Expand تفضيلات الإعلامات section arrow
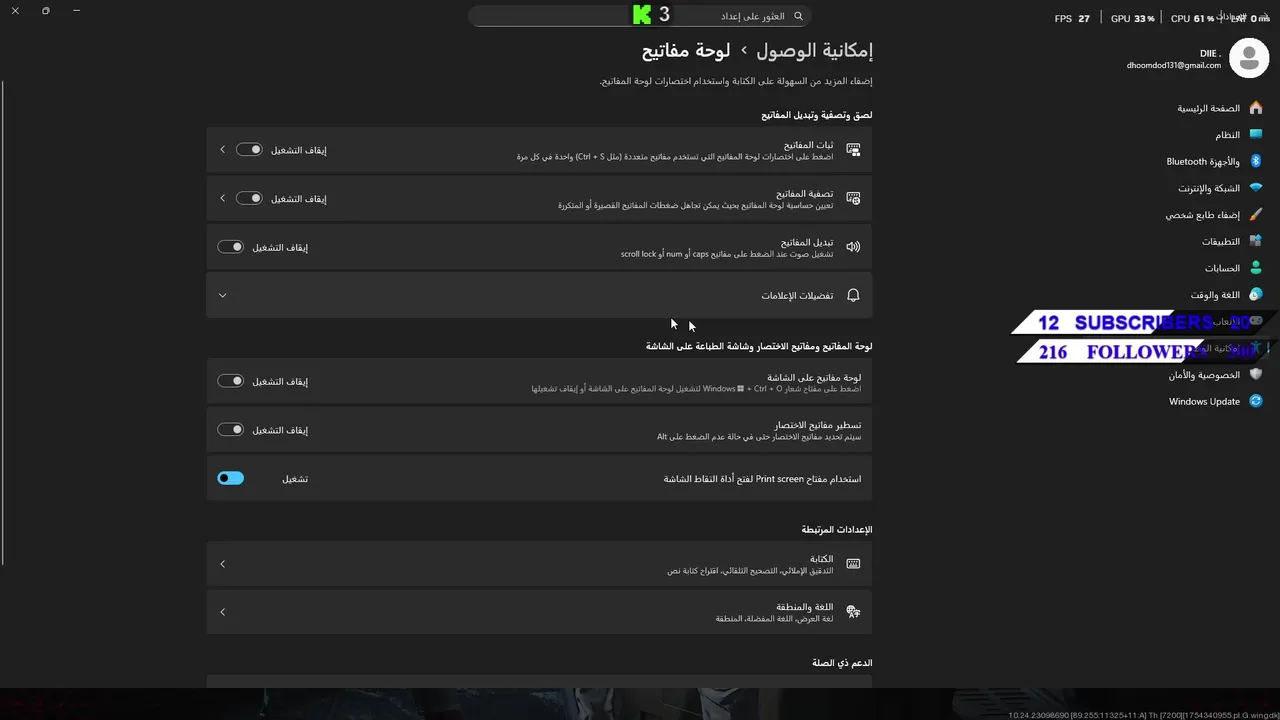 click(x=222, y=295)
